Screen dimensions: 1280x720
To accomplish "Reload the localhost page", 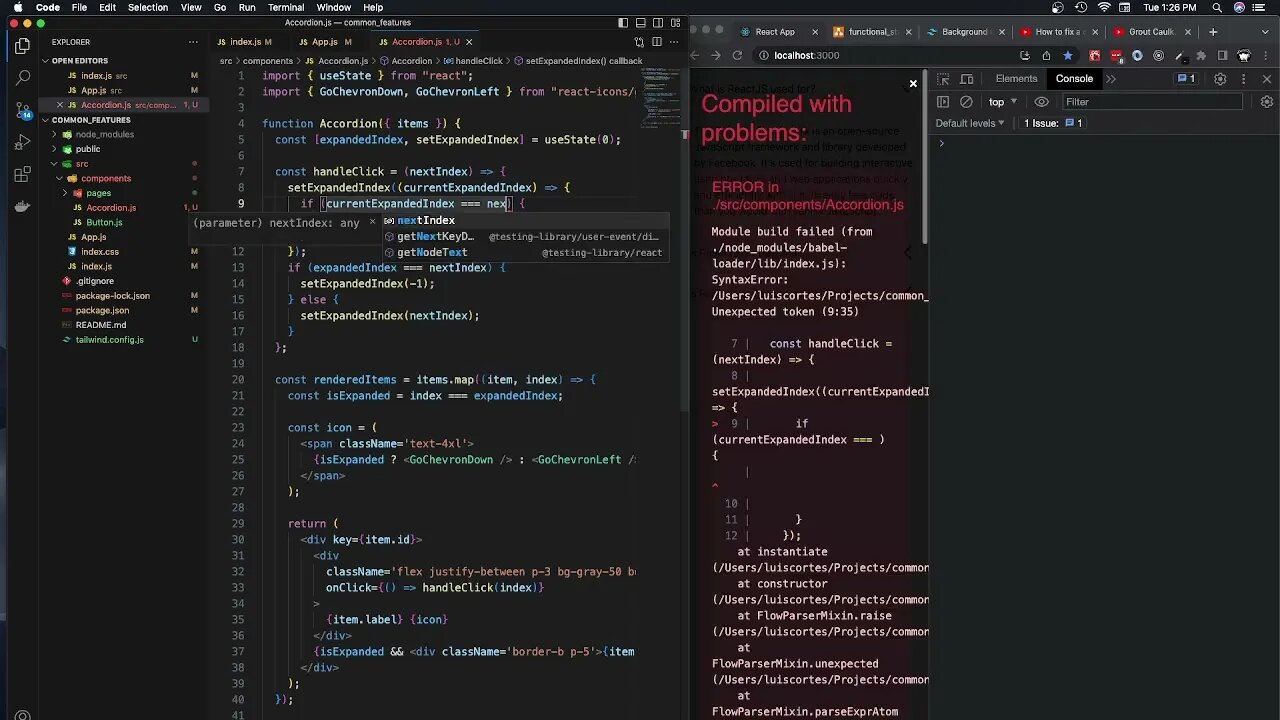I will [x=737, y=55].
